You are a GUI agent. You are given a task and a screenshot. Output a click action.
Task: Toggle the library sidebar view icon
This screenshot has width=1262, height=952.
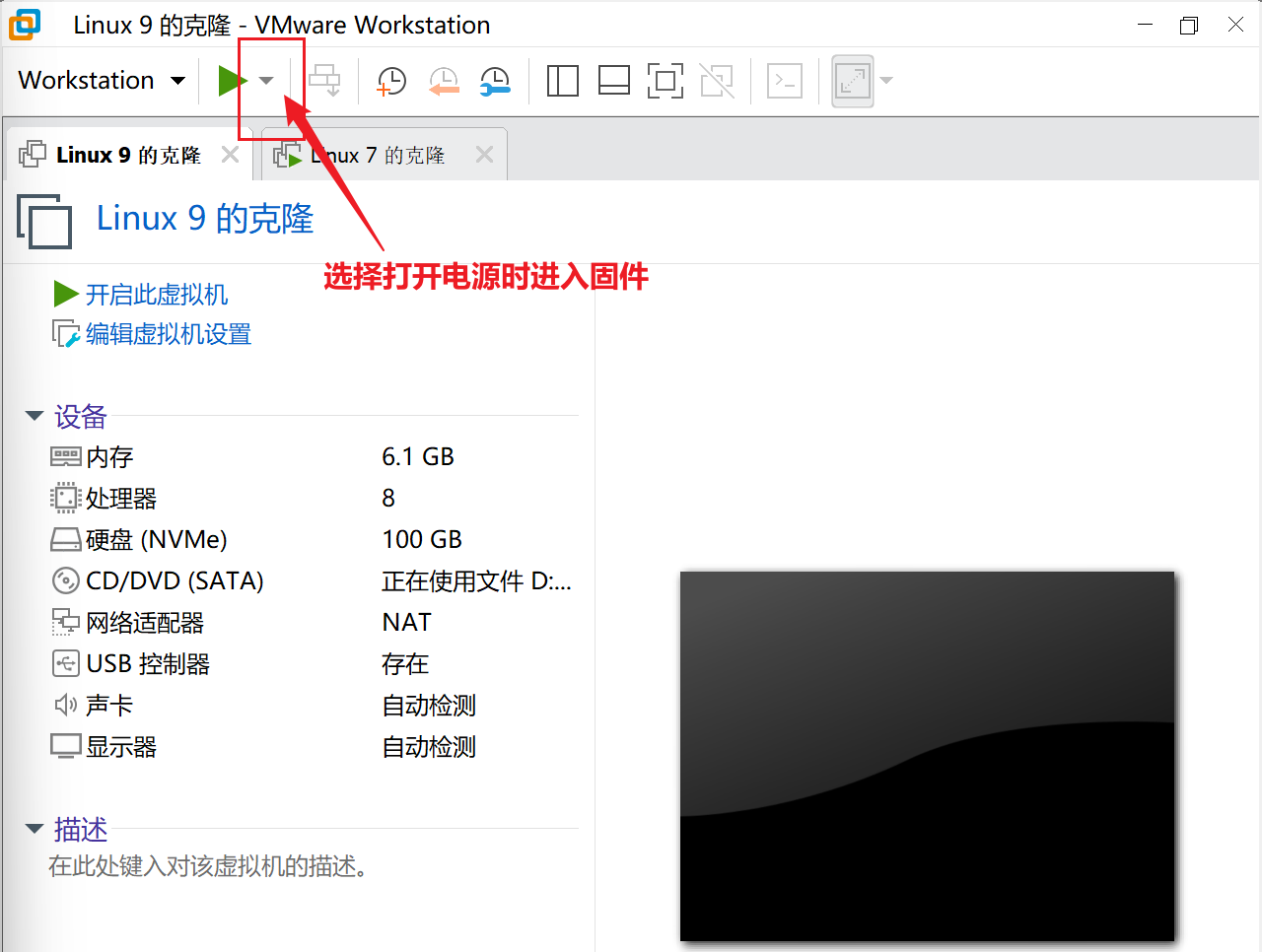pos(562,81)
